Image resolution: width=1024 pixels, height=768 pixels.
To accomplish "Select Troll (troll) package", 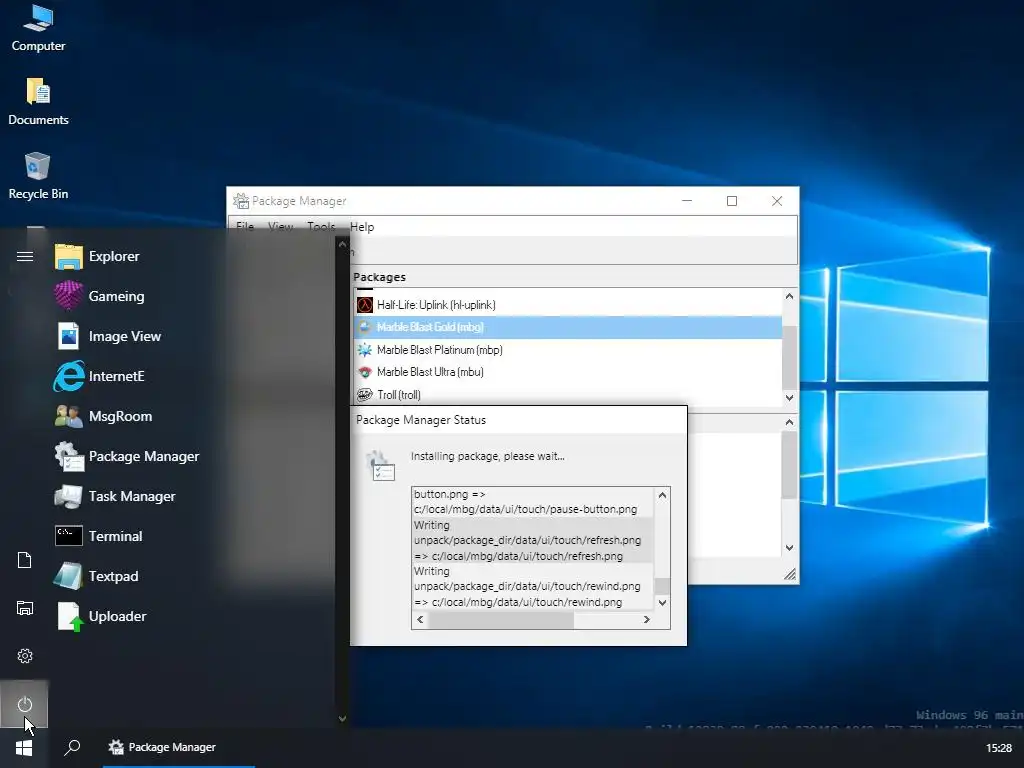I will click(568, 394).
